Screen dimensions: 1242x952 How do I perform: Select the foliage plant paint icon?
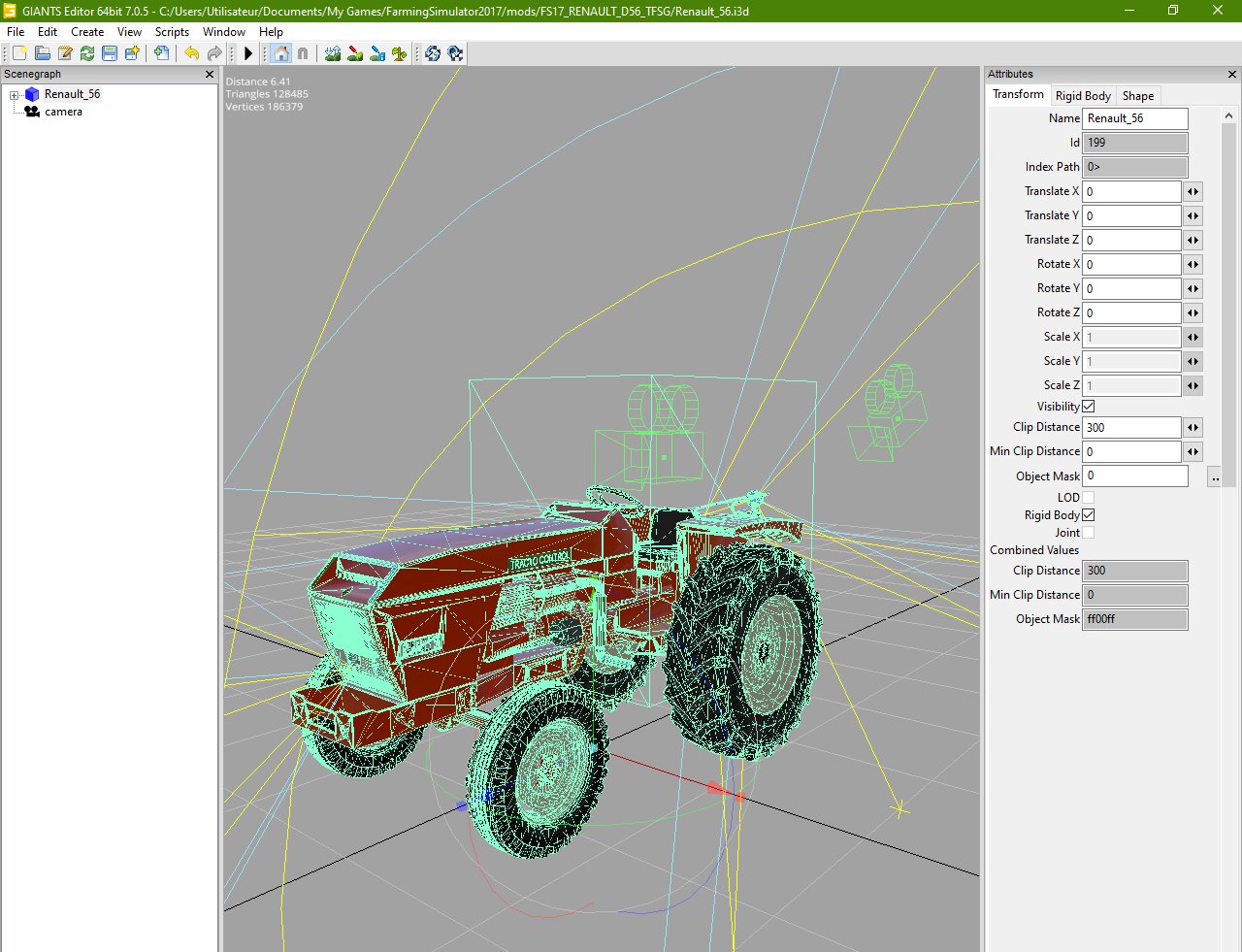400,53
